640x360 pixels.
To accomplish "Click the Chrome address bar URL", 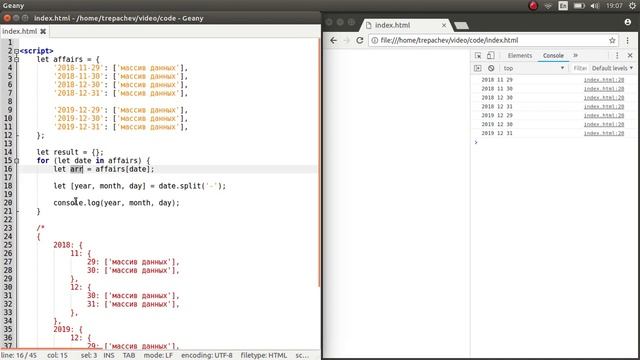I will (449, 40).
